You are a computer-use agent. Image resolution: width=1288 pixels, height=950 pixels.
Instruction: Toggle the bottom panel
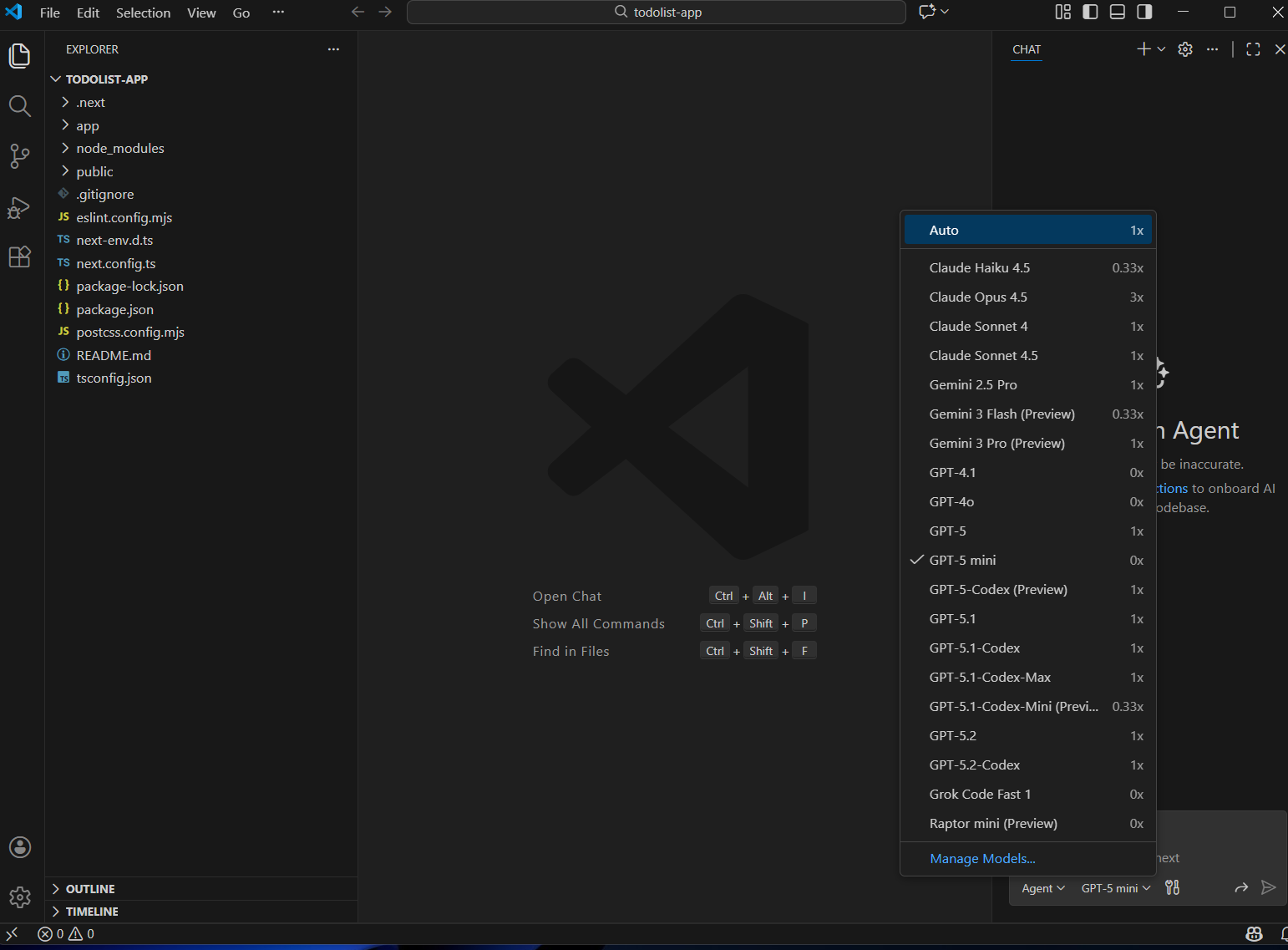coord(1118,12)
